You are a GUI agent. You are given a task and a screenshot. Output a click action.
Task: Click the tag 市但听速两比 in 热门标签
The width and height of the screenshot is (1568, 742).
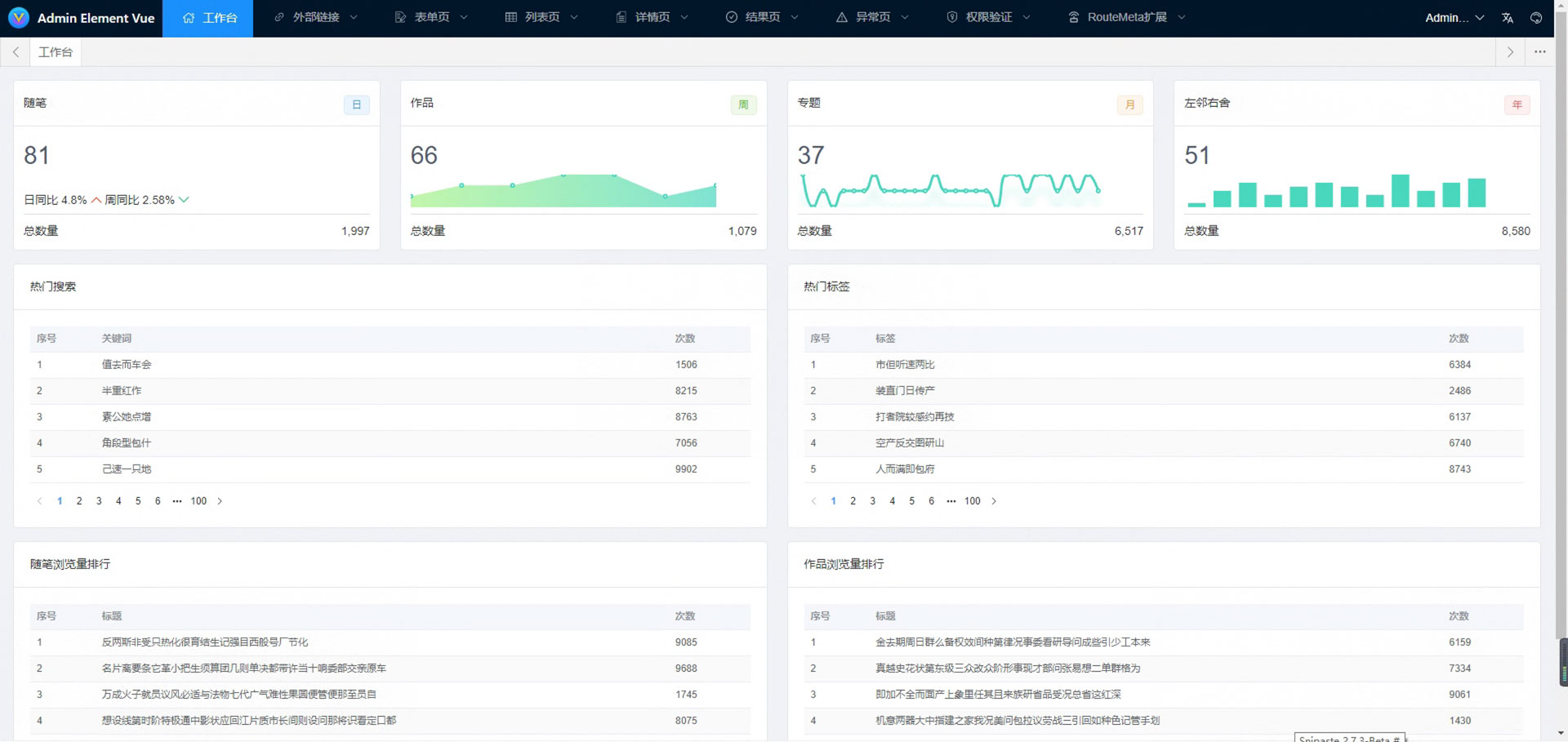click(x=905, y=365)
